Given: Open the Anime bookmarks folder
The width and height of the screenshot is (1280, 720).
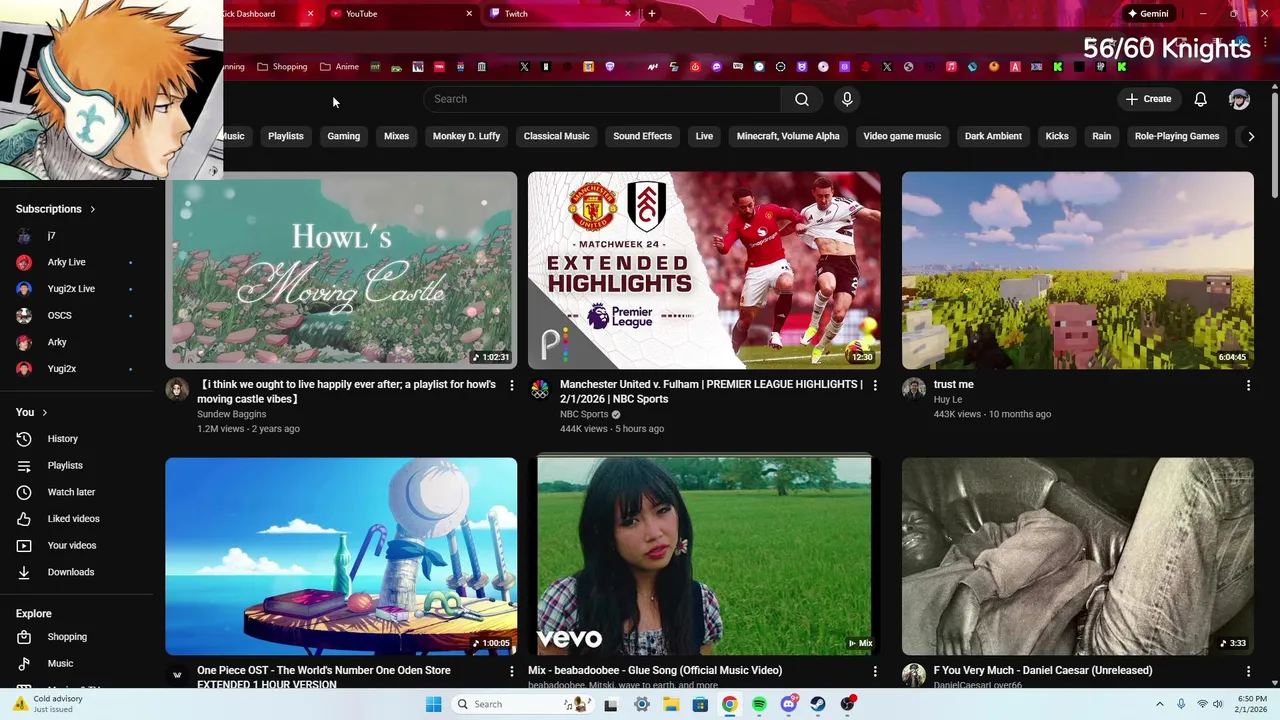Looking at the screenshot, I should [x=339, y=67].
